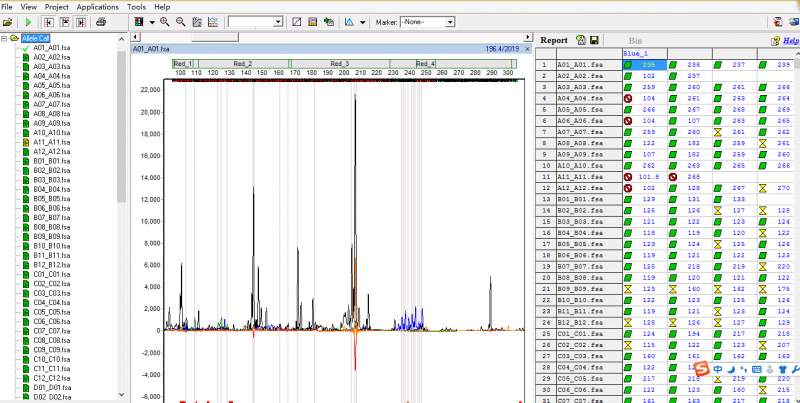Screen dimensions: 800x403
Task: Toggle the dye color display button
Action: [139, 21]
